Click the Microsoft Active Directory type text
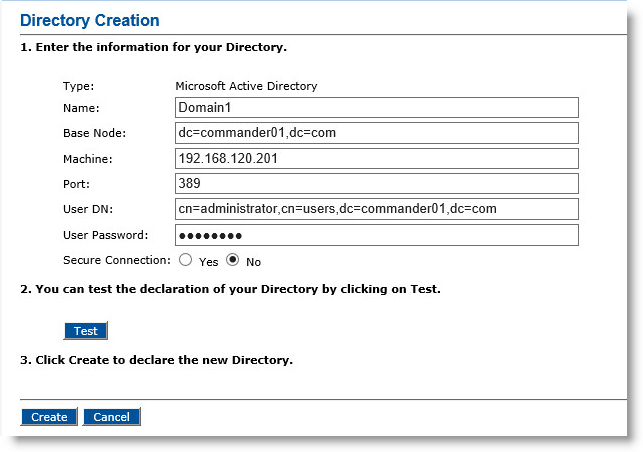 [x=246, y=86]
